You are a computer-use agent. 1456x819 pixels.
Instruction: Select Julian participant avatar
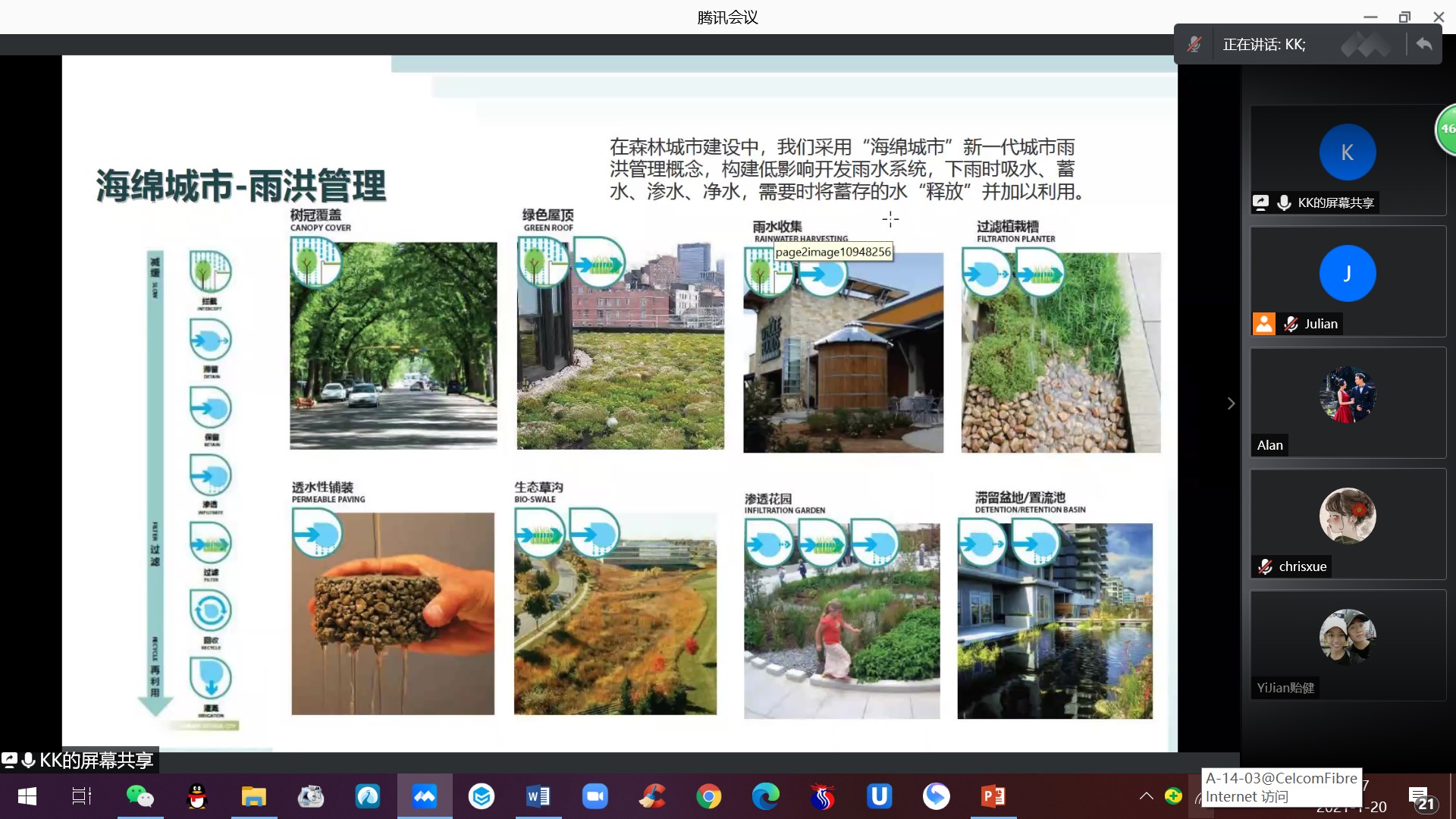1348,274
